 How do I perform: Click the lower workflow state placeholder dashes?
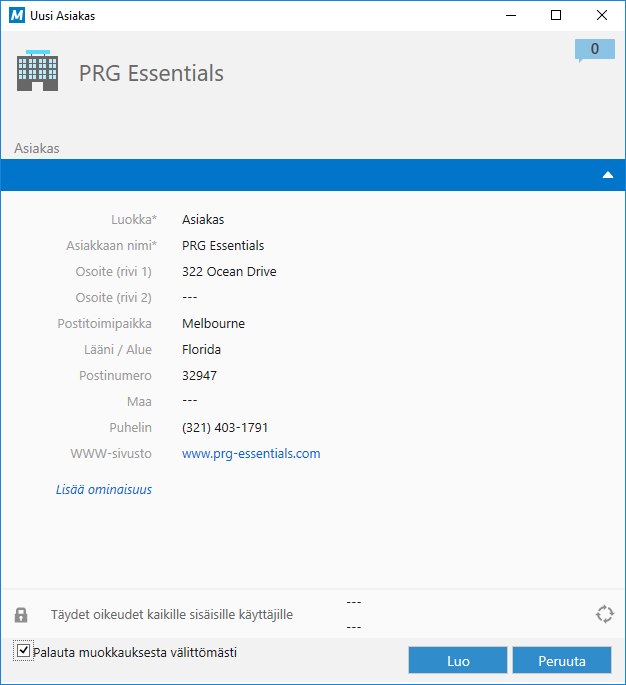pyautogui.click(x=354, y=627)
